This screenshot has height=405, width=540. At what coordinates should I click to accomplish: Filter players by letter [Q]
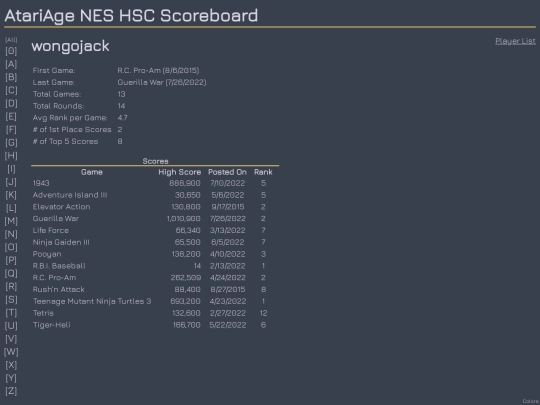pyautogui.click(x=11, y=273)
